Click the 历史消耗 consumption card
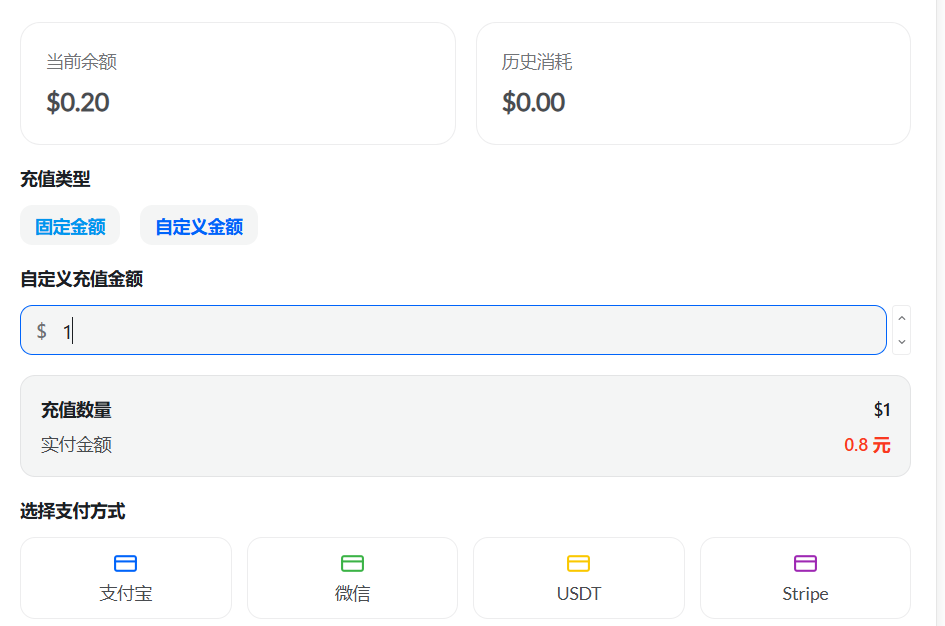 [x=692, y=83]
